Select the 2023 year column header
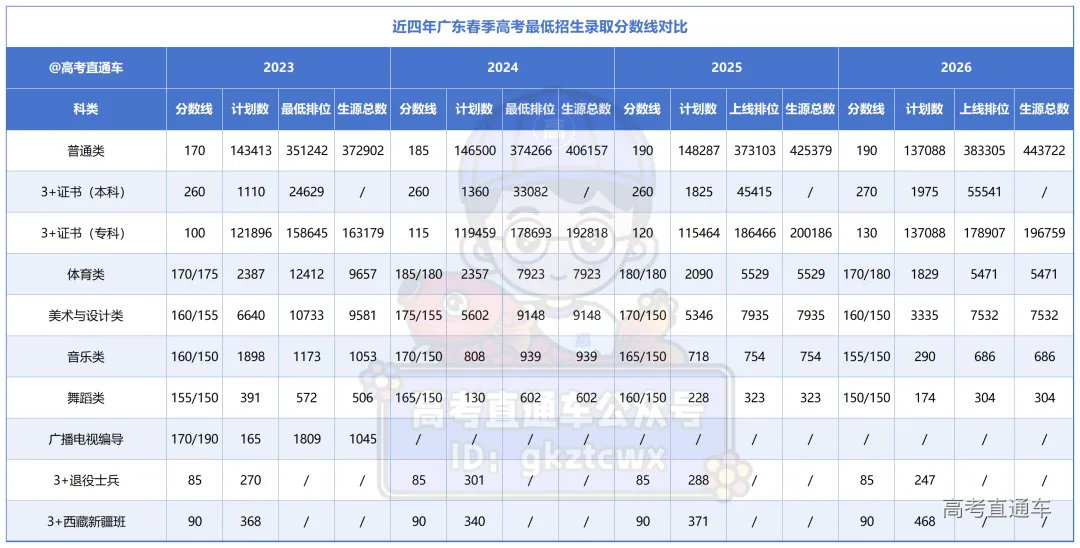Viewport: 1080px width, 548px height. (x=278, y=68)
